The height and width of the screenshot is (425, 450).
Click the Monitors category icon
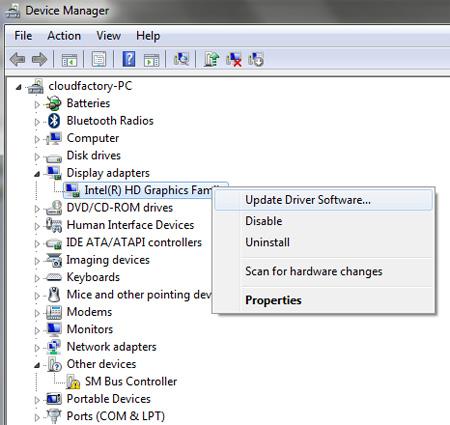click(x=54, y=330)
